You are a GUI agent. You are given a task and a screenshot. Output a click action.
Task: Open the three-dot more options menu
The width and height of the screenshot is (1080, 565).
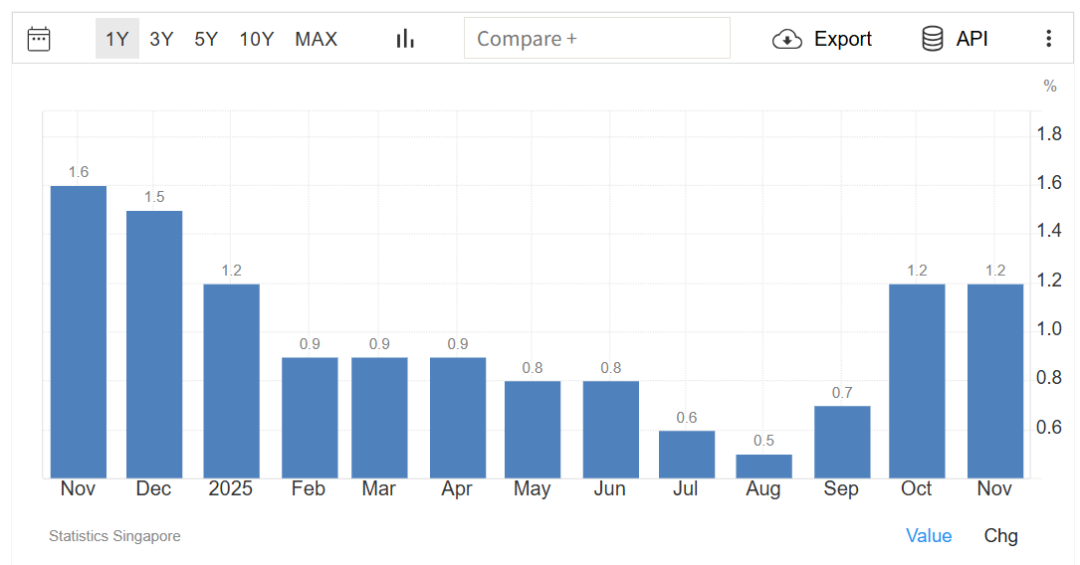point(1048,39)
